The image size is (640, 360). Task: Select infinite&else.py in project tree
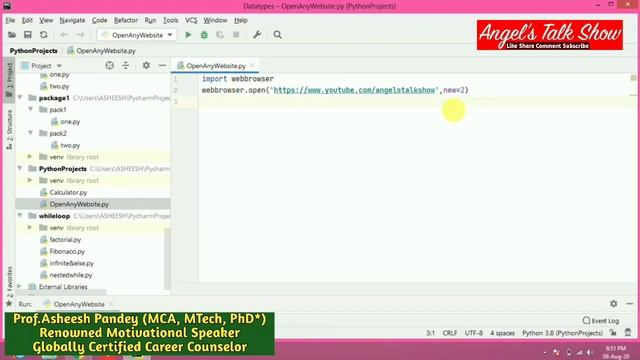tap(71, 263)
